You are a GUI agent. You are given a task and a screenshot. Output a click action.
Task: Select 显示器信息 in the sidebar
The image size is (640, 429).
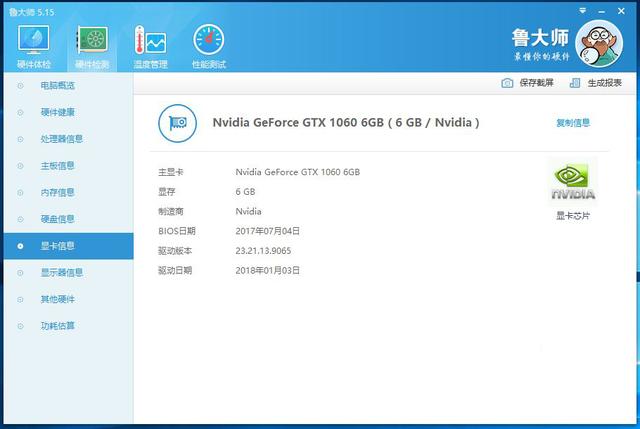(69, 273)
